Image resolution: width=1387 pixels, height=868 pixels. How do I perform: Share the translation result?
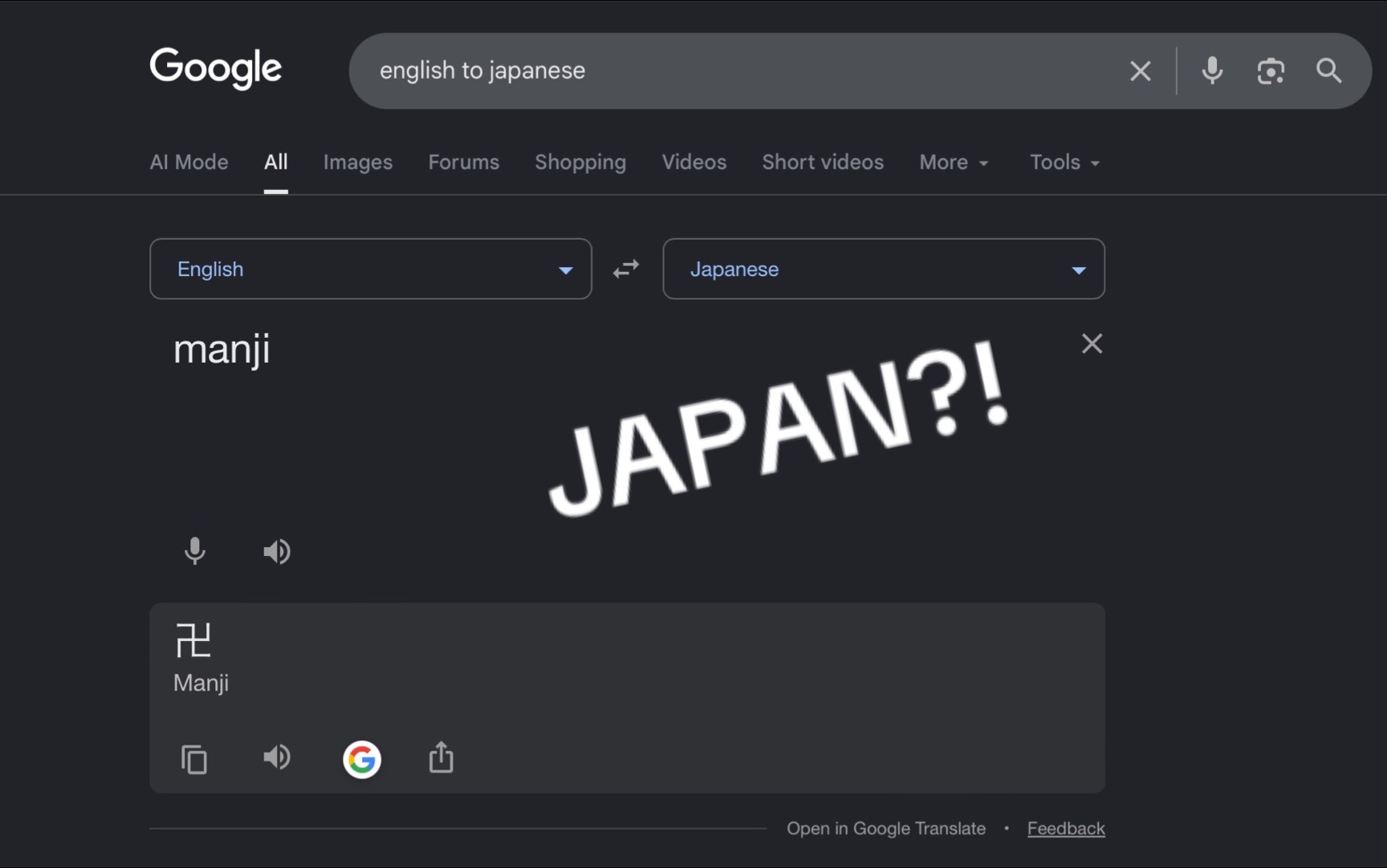tap(441, 757)
